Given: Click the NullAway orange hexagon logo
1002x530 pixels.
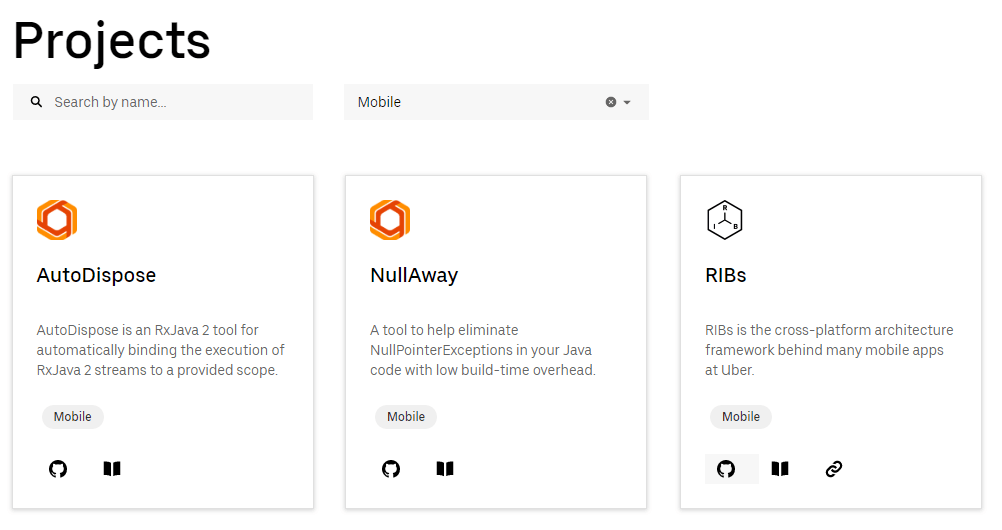Looking at the screenshot, I should tap(390, 220).
